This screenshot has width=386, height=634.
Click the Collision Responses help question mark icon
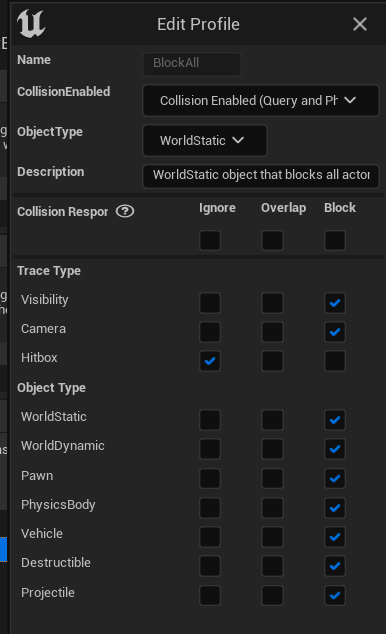point(125,211)
